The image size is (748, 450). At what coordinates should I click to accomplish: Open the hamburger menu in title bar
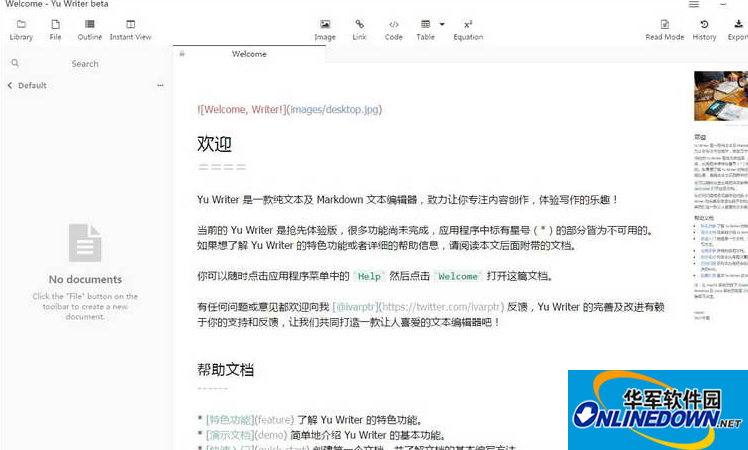(694, 4)
